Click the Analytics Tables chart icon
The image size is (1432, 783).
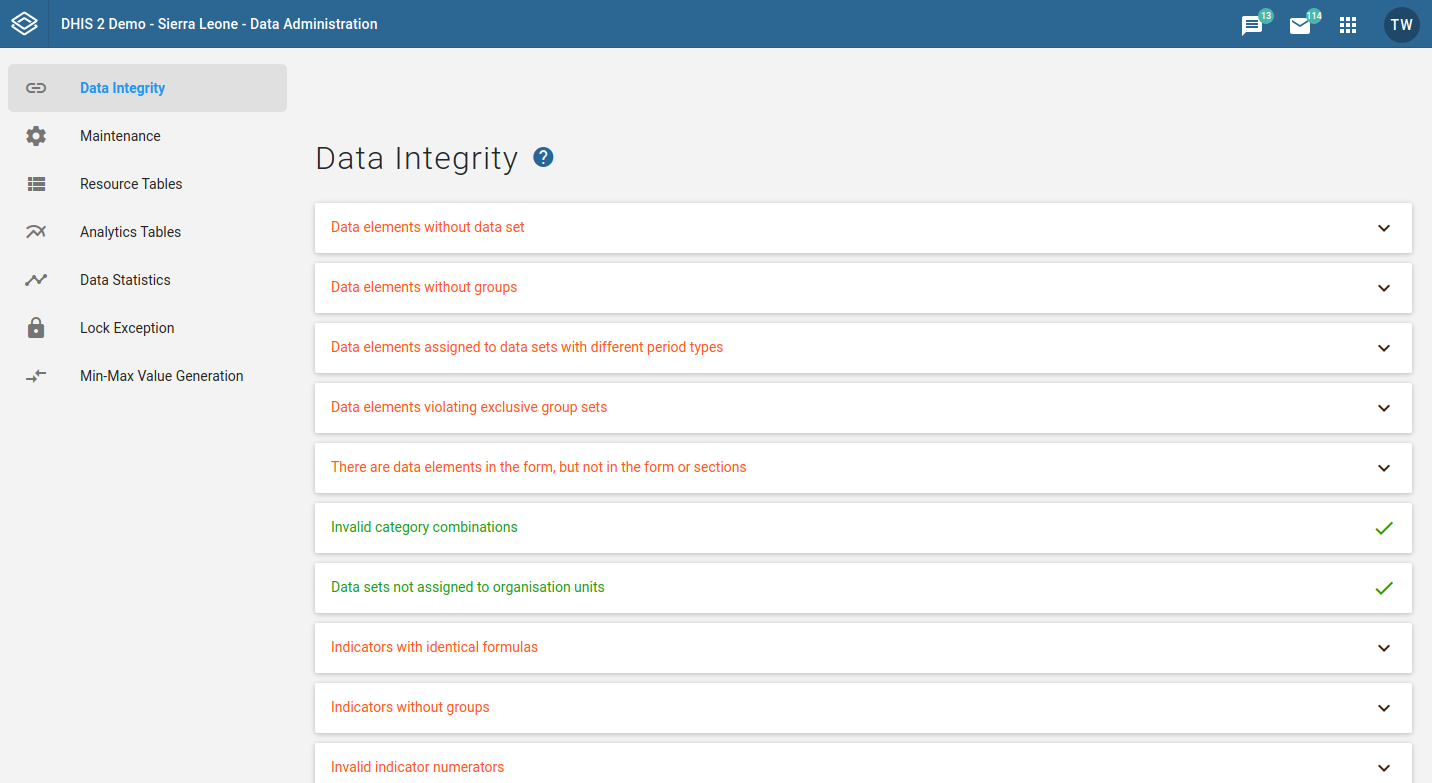tap(36, 231)
